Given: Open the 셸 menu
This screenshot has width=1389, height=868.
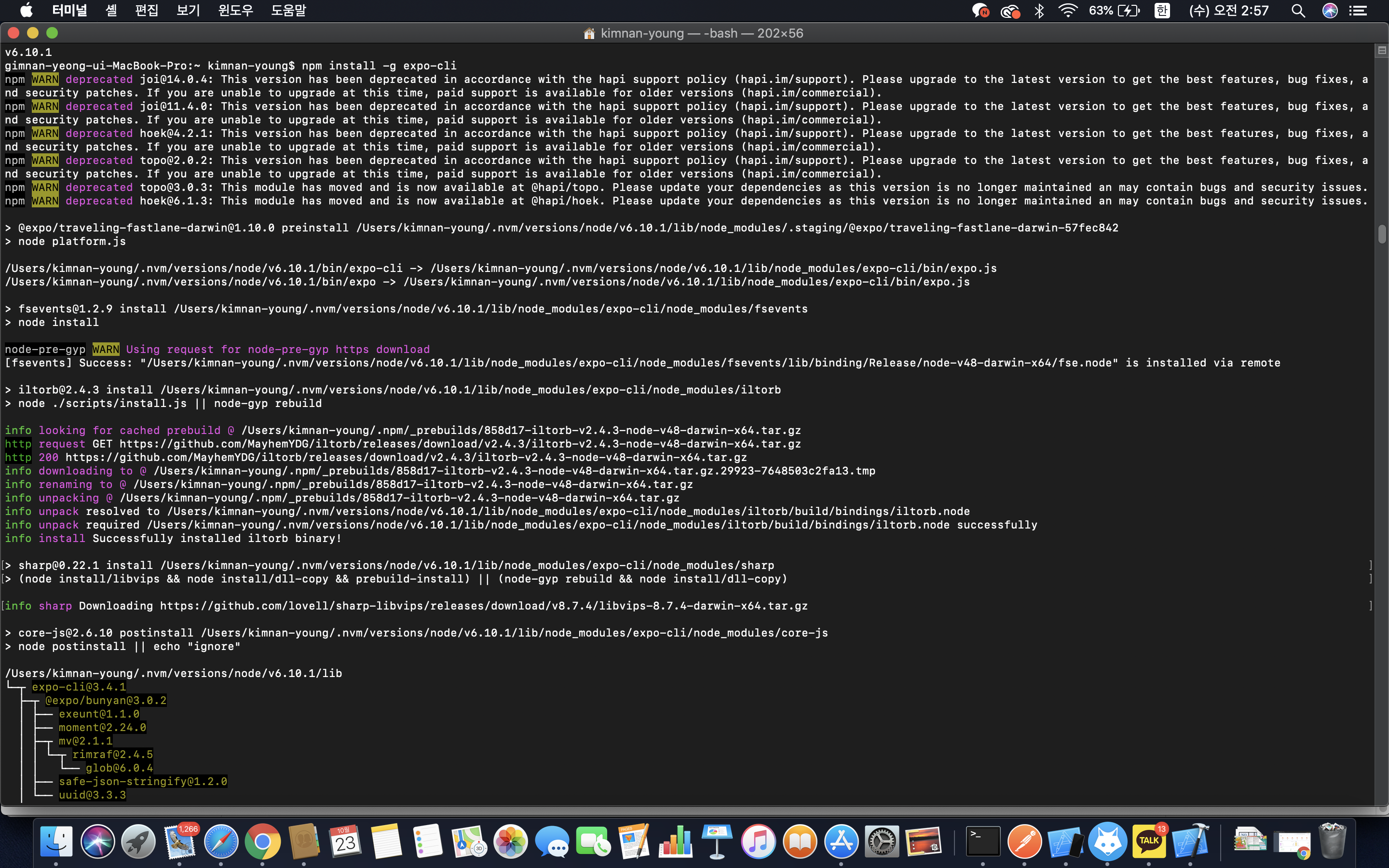Looking at the screenshot, I should (x=111, y=11).
